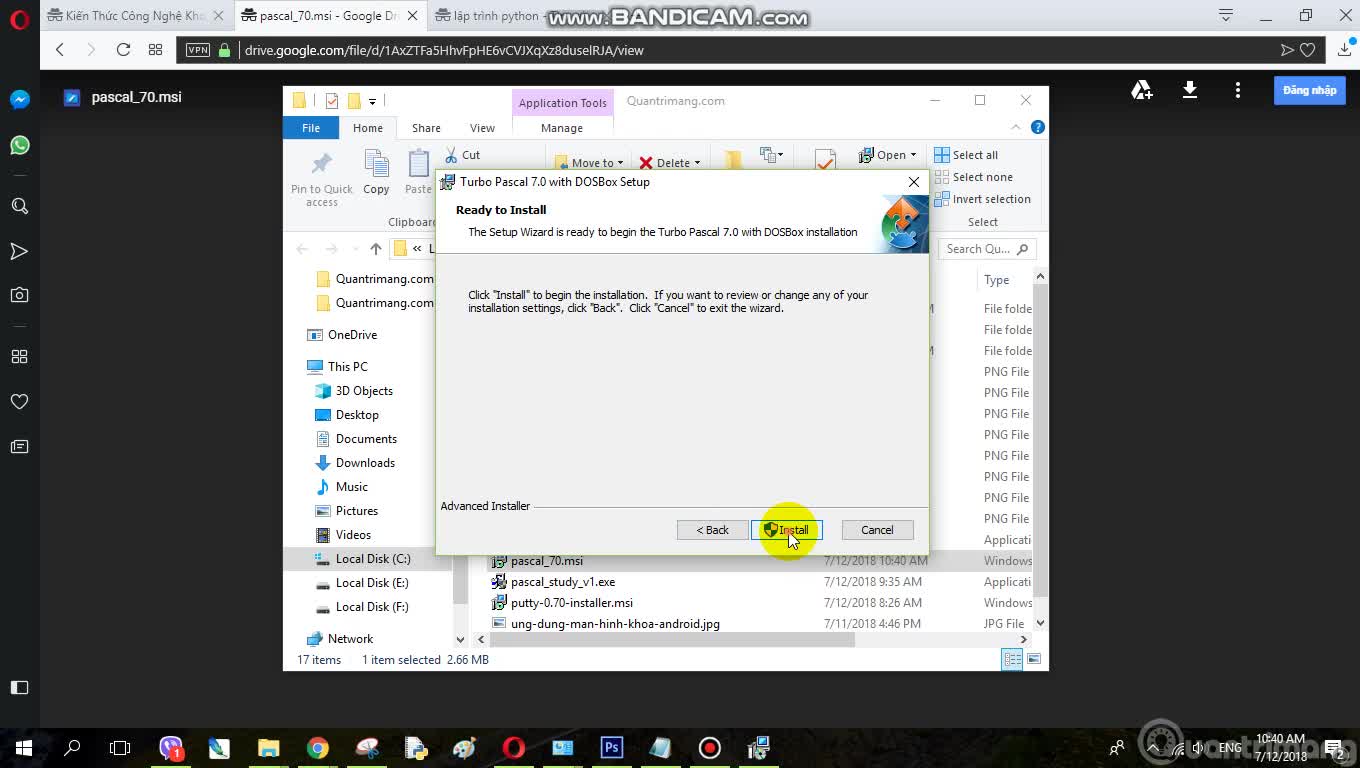1360x768 pixels.
Task: Open the File tab in Explorer ribbon
Action: [x=311, y=128]
